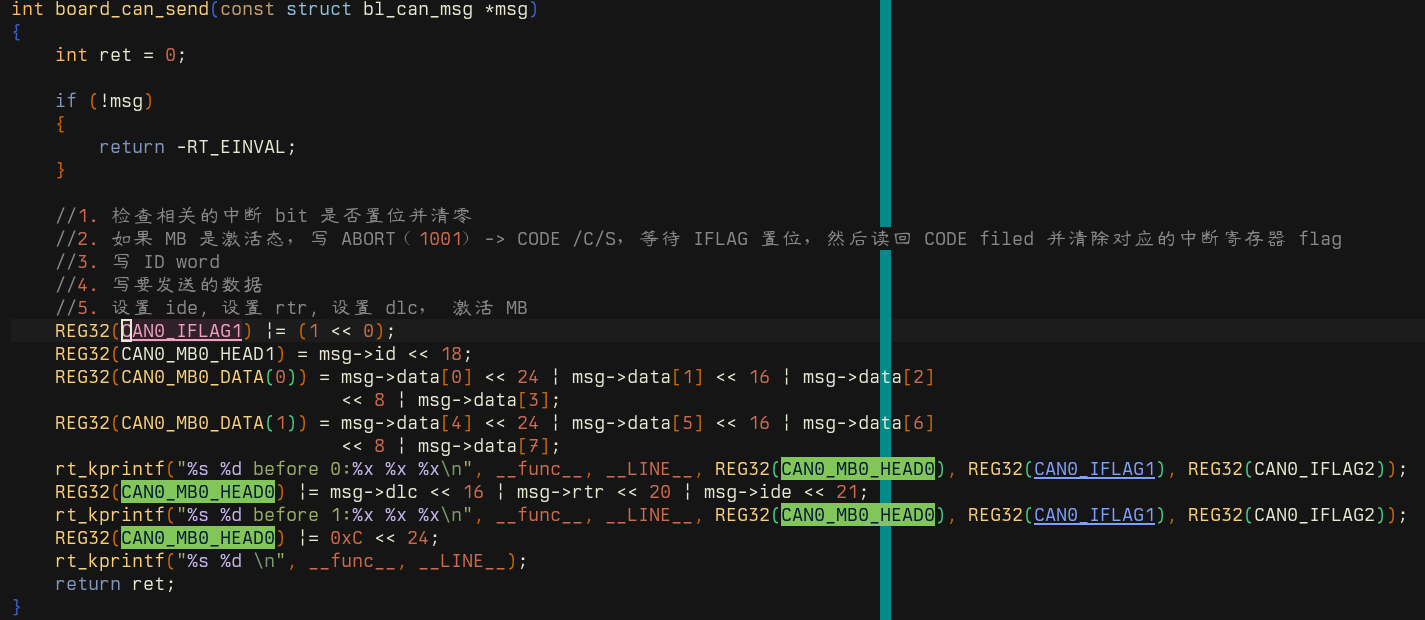The height and width of the screenshot is (620, 1425).
Task: Click the function's closing brace
Action: (16, 607)
